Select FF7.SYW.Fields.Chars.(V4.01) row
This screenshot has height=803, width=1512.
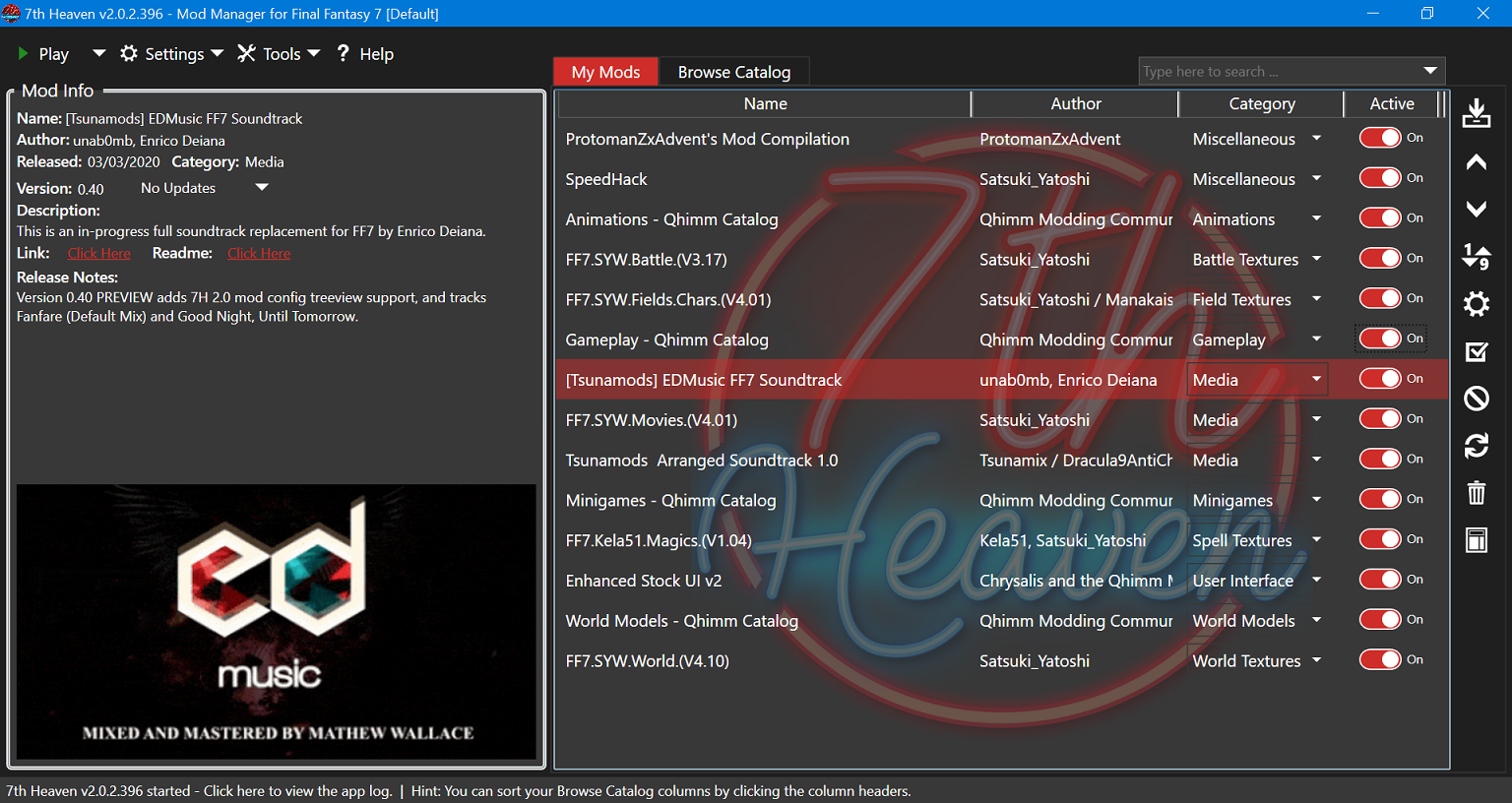tap(1002, 299)
